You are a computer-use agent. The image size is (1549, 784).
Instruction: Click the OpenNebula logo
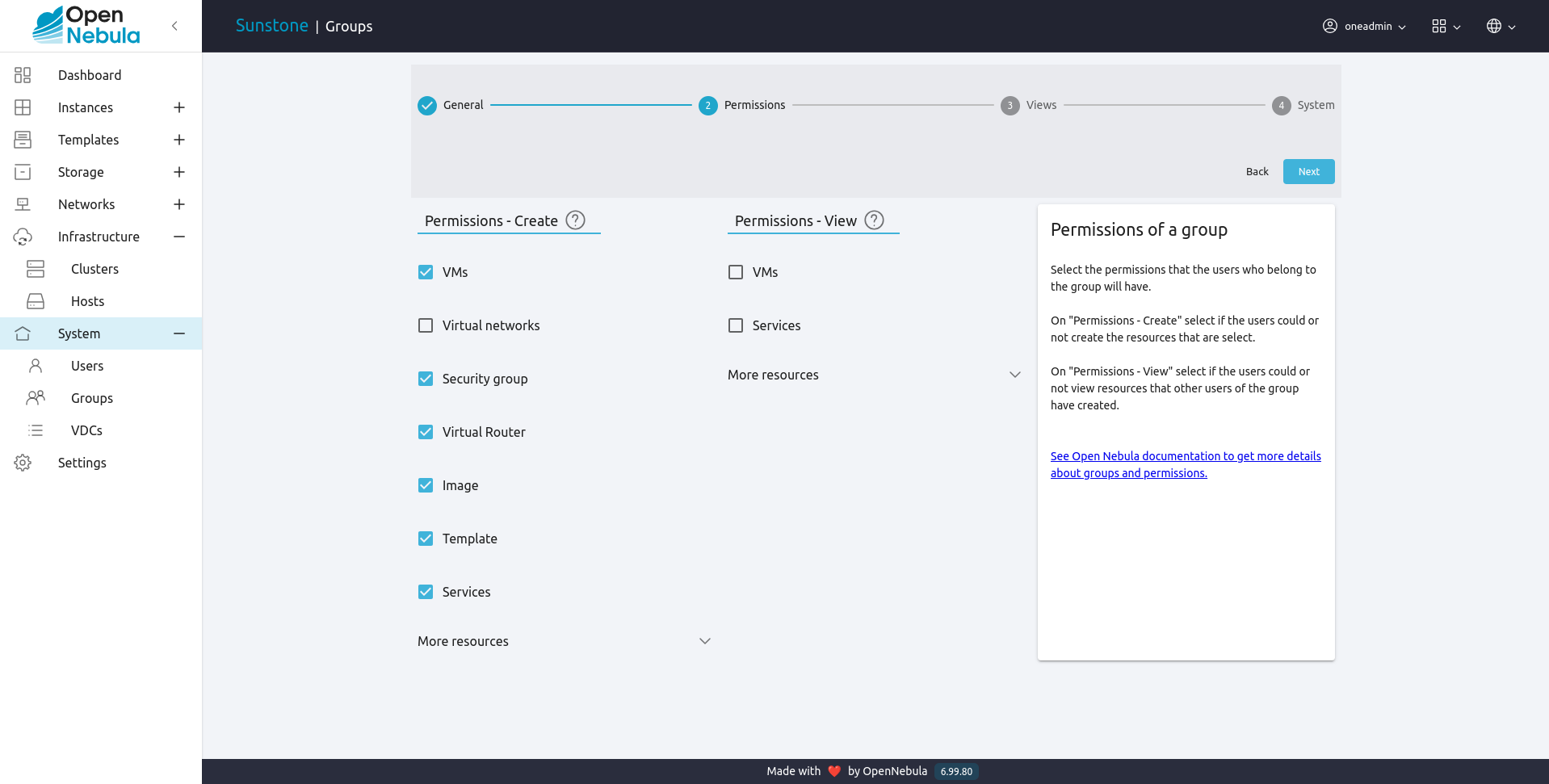click(86, 25)
